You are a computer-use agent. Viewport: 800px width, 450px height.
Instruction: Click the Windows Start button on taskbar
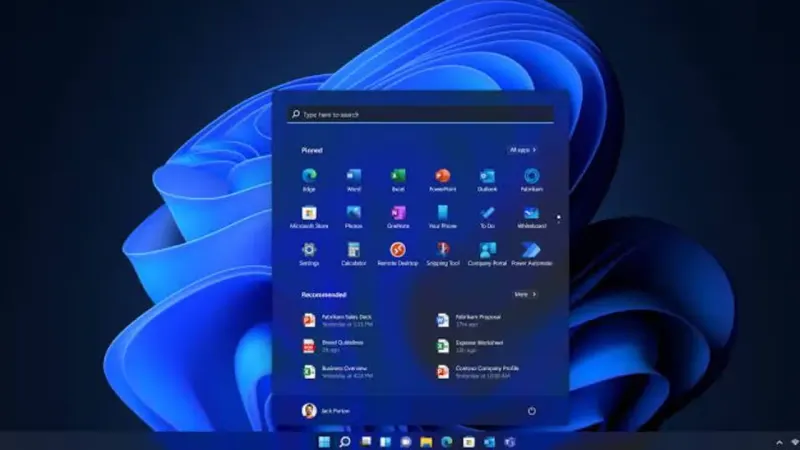[x=324, y=442]
